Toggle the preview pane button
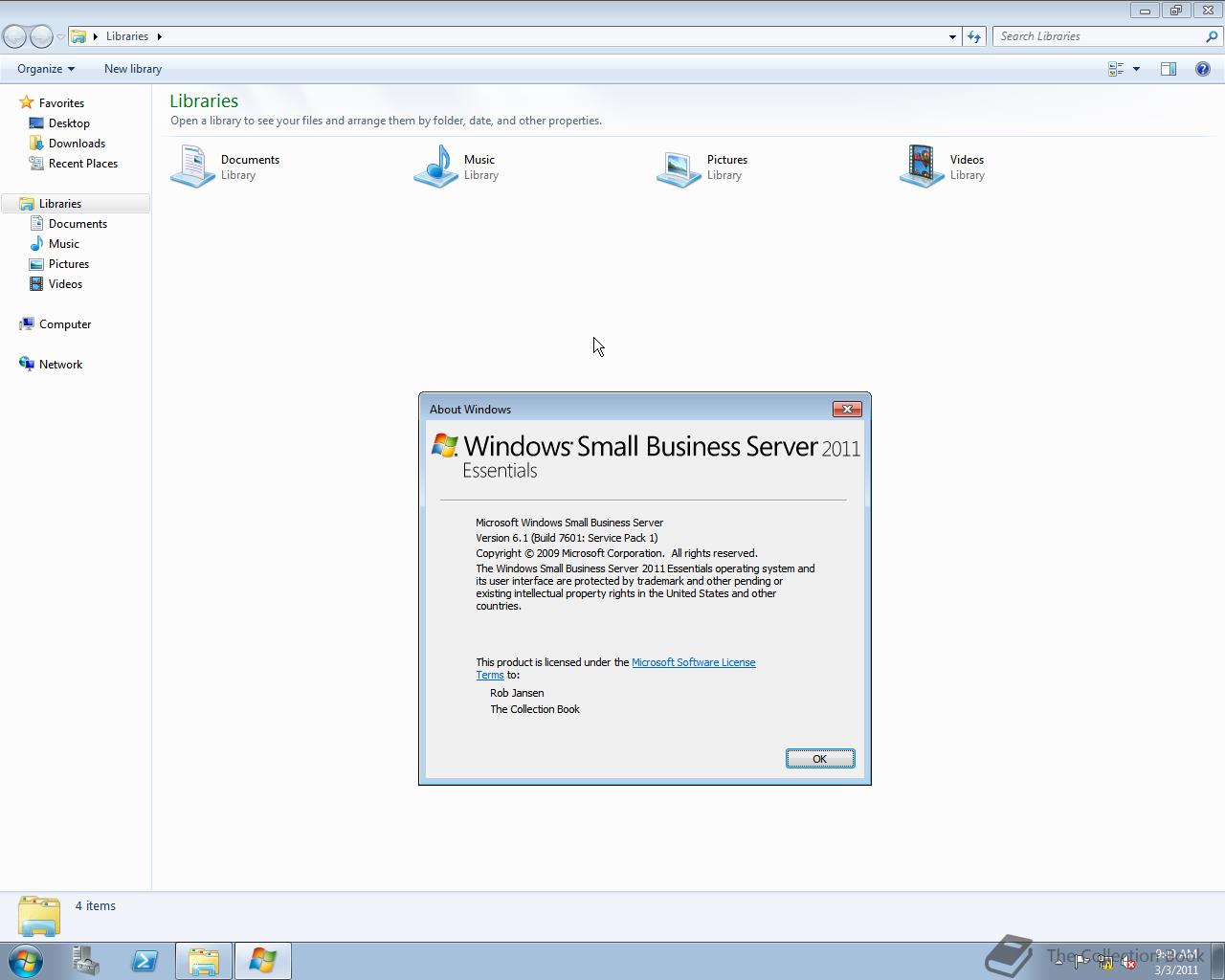The height and width of the screenshot is (980, 1225). [x=1169, y=69]
